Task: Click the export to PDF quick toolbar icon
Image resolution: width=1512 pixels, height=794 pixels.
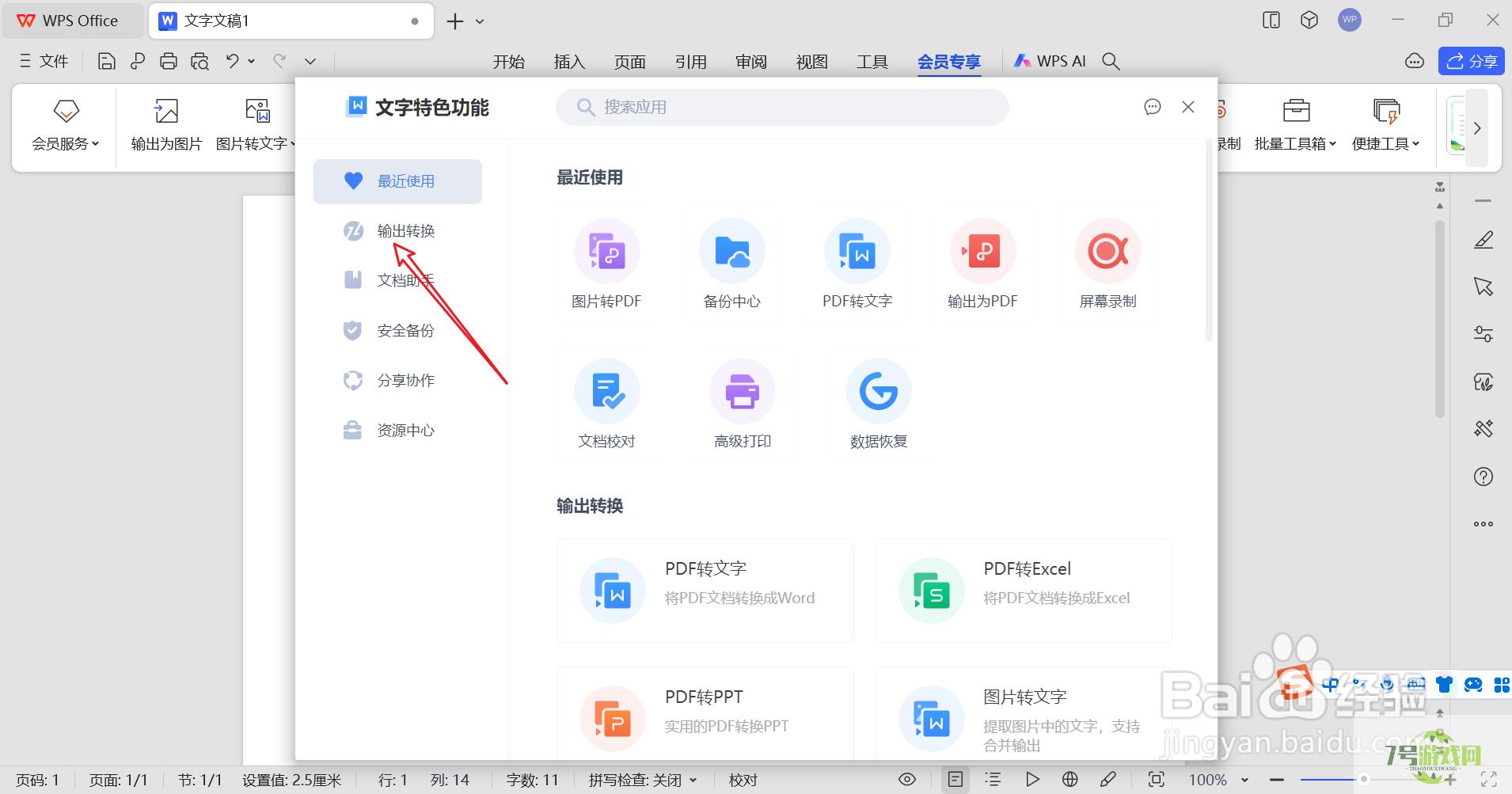Action: coord(138,61)
